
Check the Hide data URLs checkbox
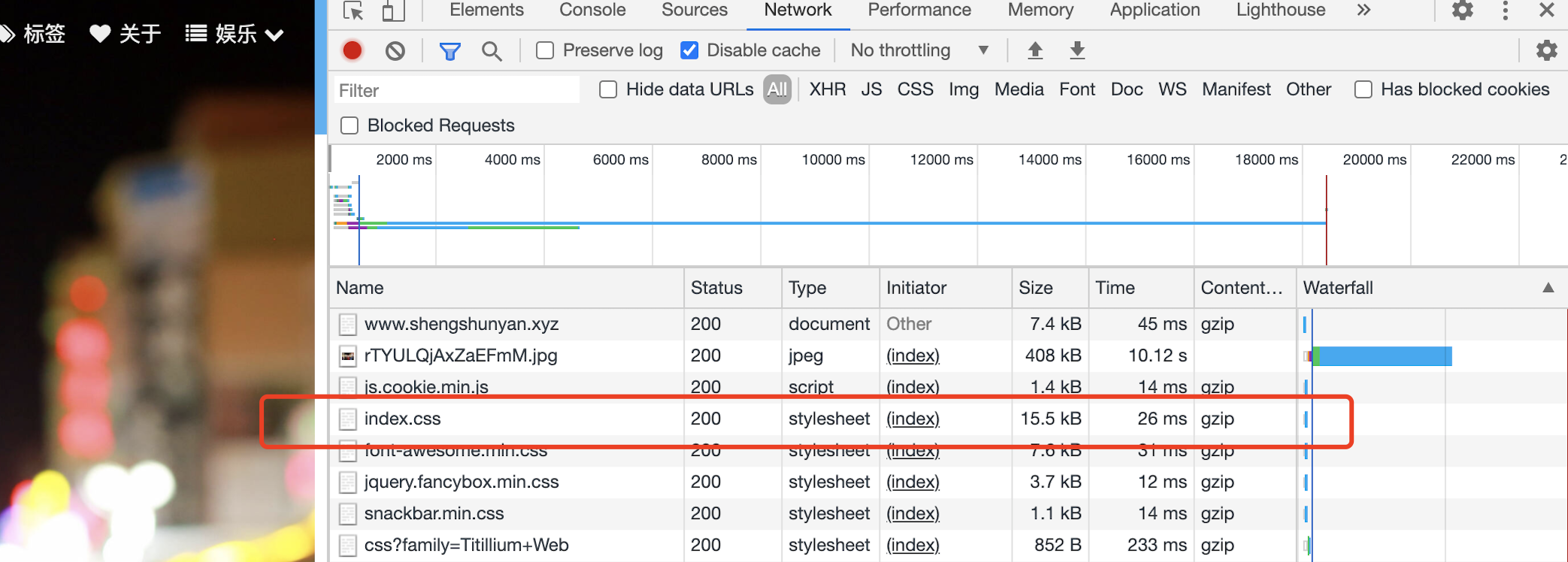pos(608,89)
